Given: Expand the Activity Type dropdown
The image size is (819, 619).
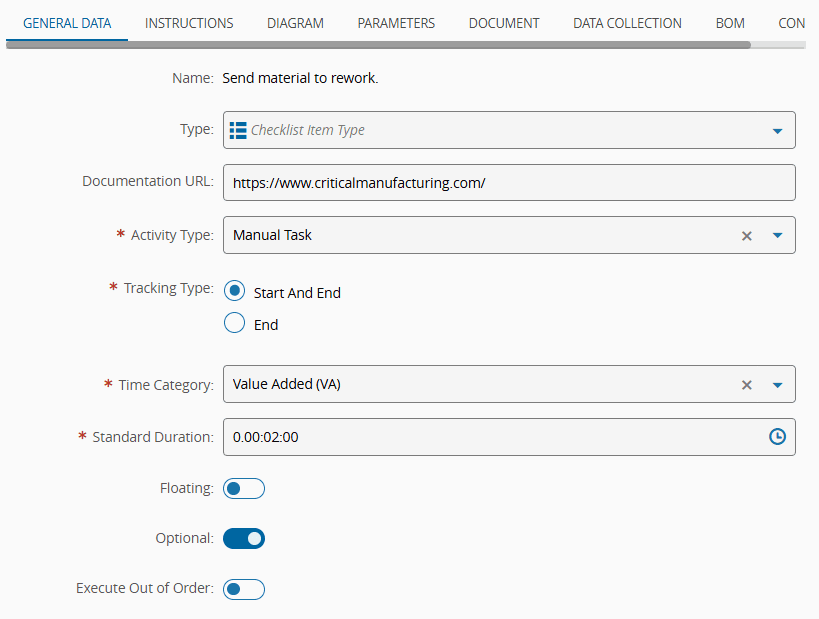Looking at the screenshot, I should (777, 235).
